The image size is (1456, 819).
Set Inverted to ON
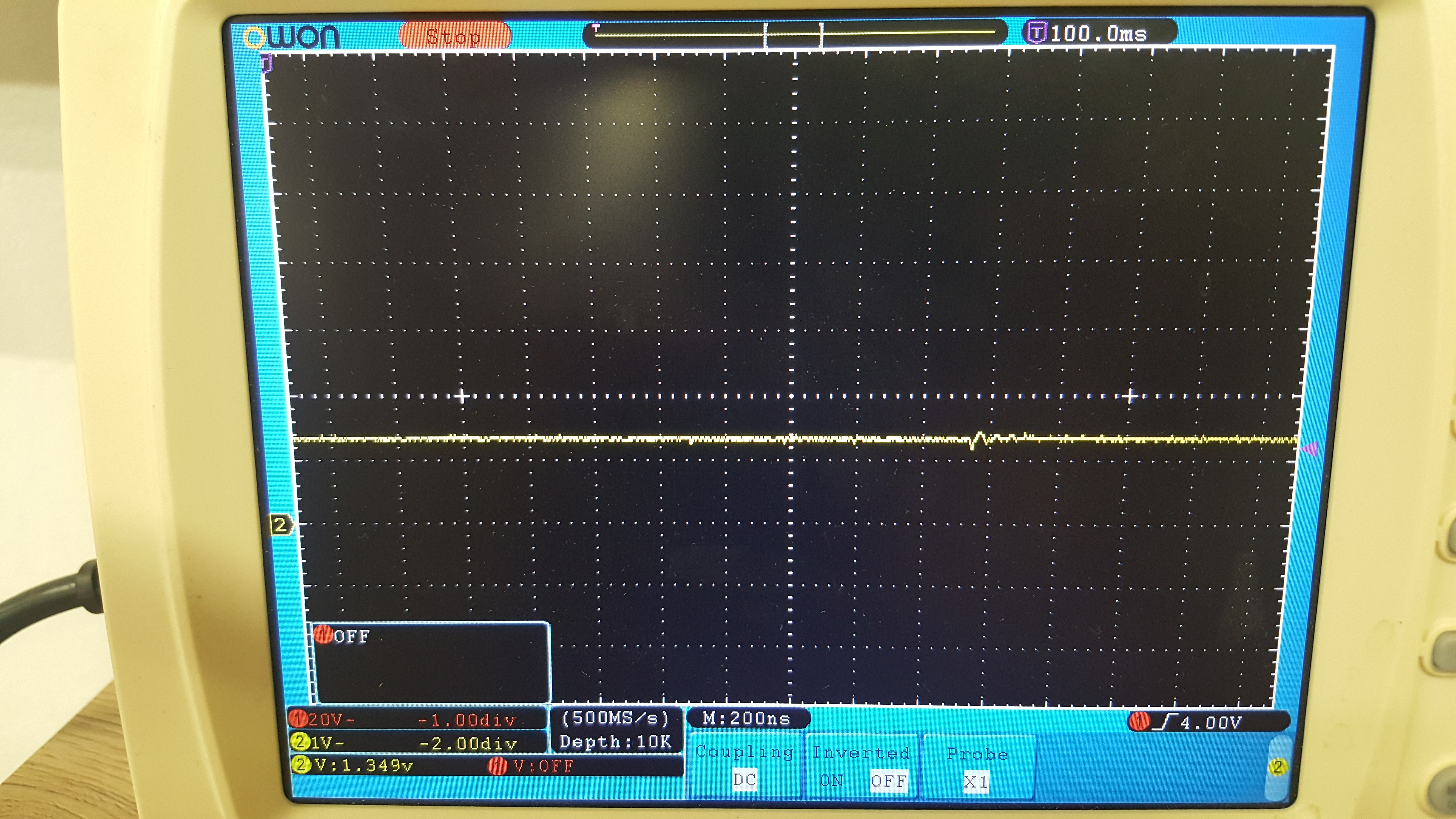point(831,781)
